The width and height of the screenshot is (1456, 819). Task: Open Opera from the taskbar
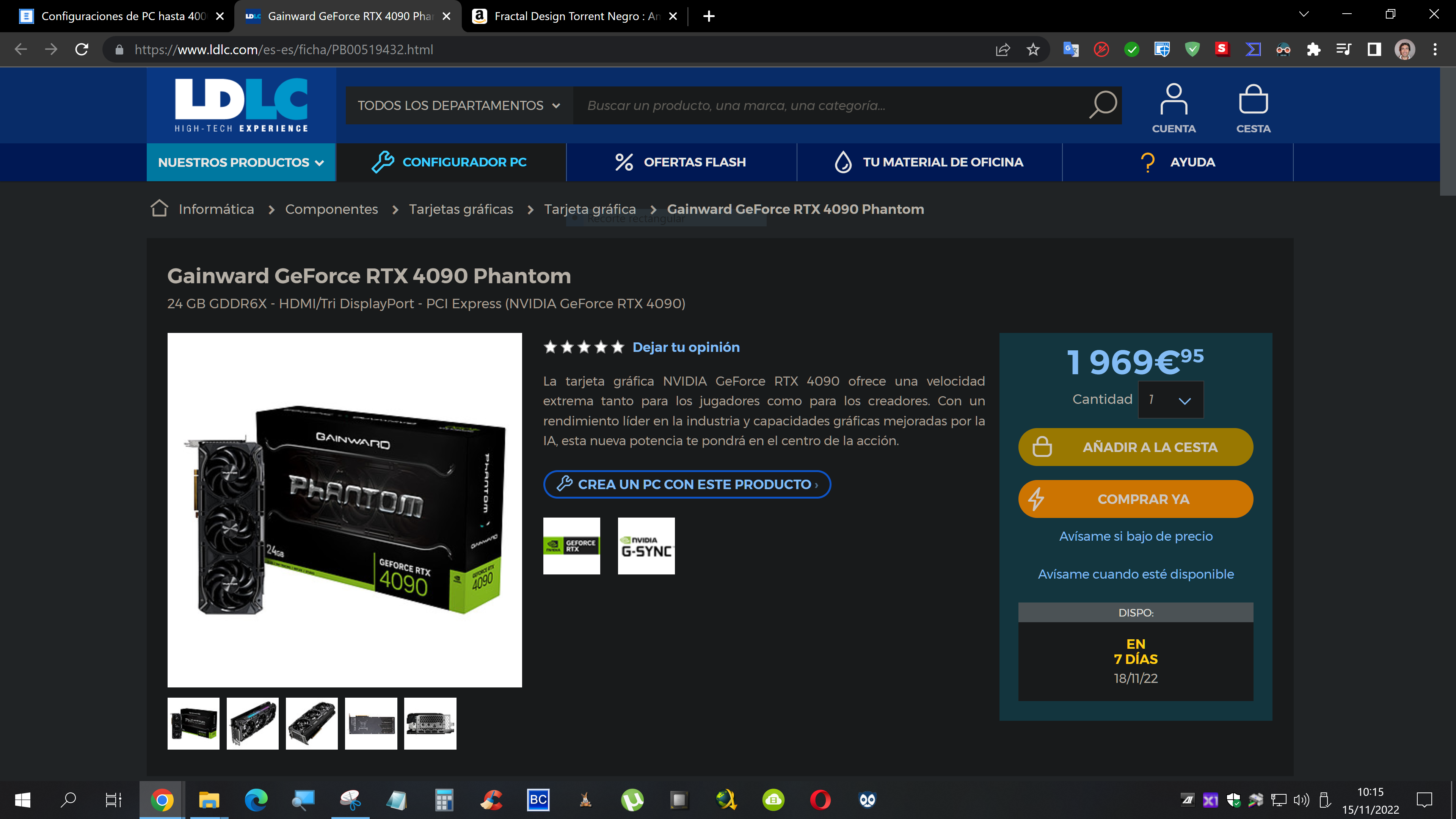820,800
